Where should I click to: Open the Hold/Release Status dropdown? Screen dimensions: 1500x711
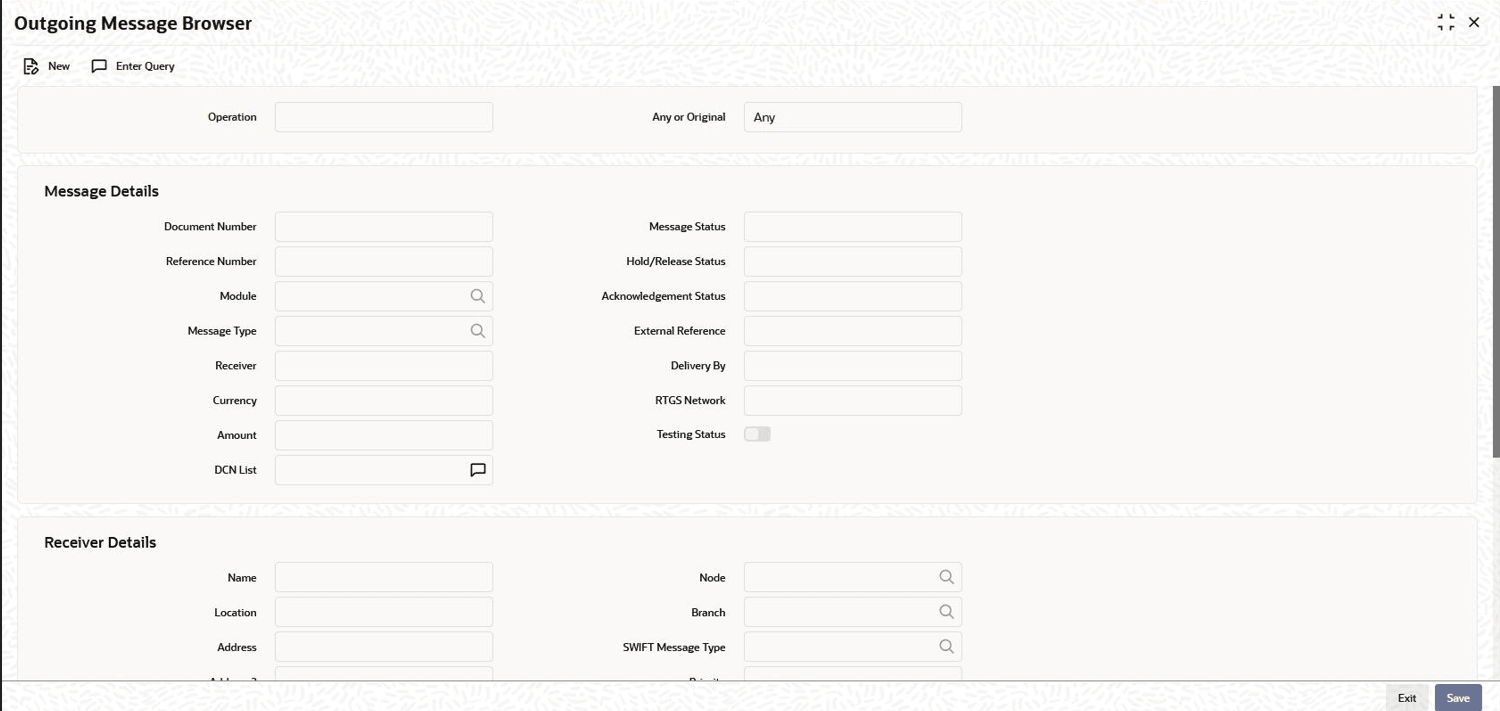853,262
